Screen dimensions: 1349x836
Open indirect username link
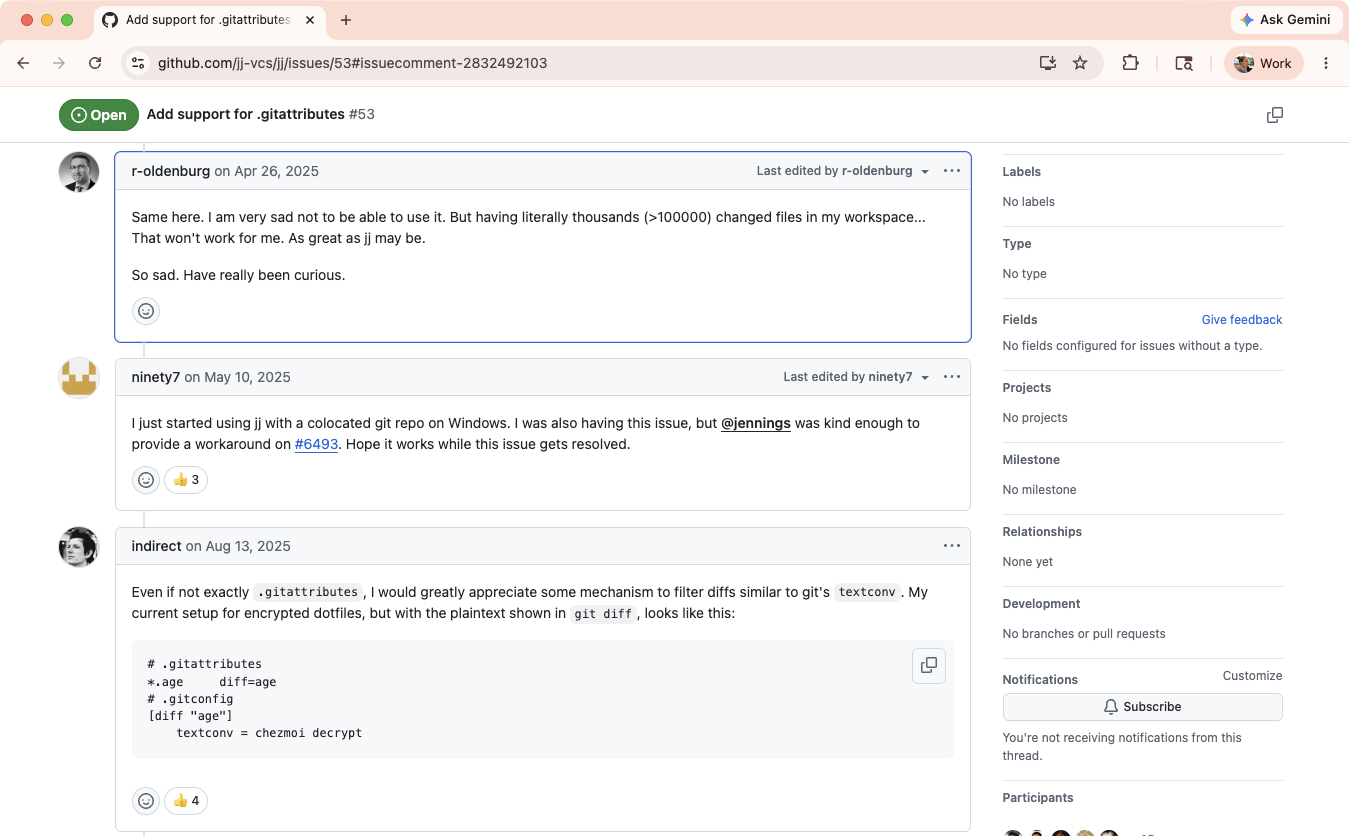[x=157, y=546]
